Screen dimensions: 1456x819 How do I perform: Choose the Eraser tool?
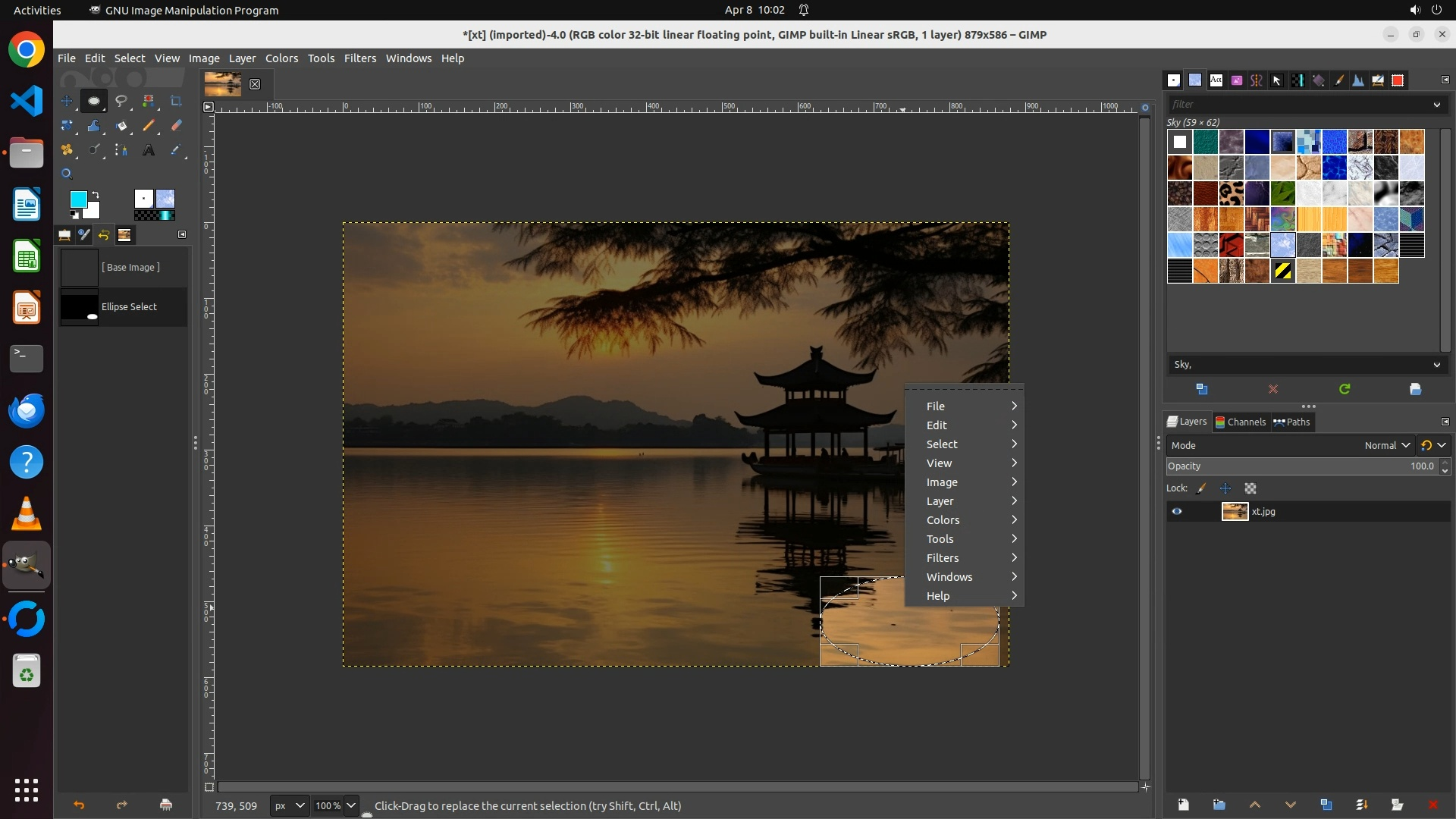(x=176, y=126)
